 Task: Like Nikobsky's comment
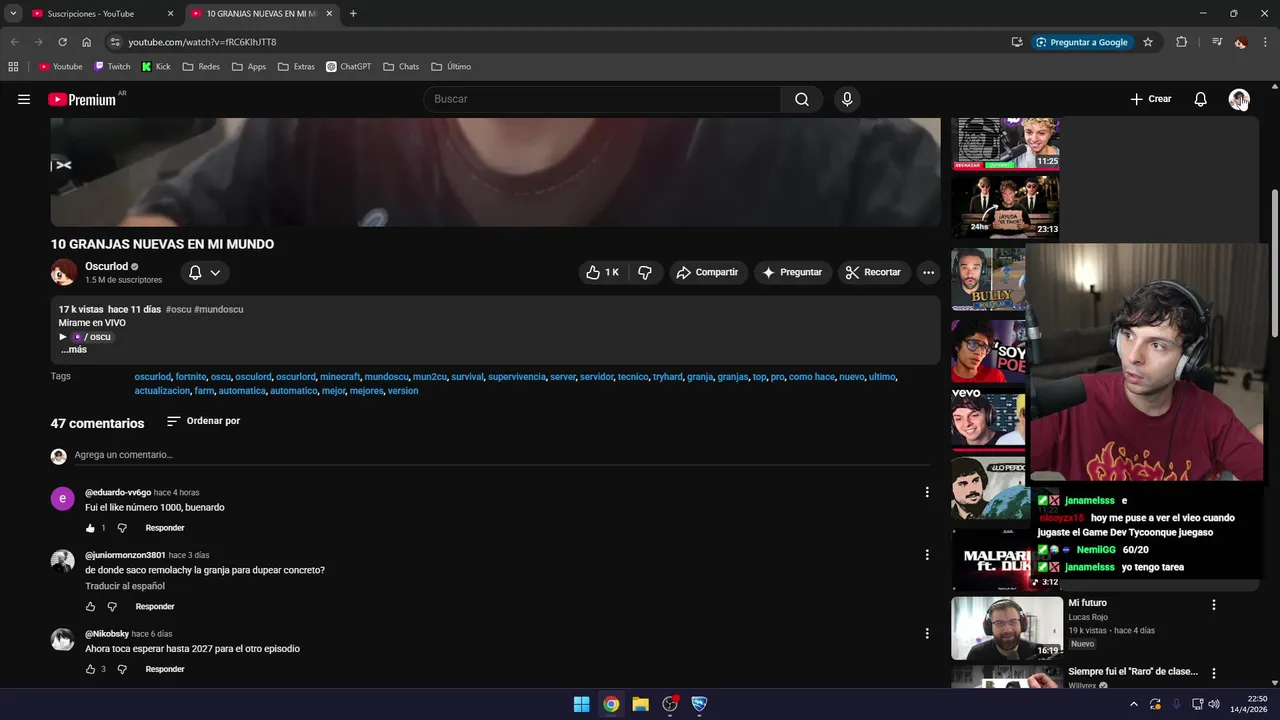(x=91, y=669)
